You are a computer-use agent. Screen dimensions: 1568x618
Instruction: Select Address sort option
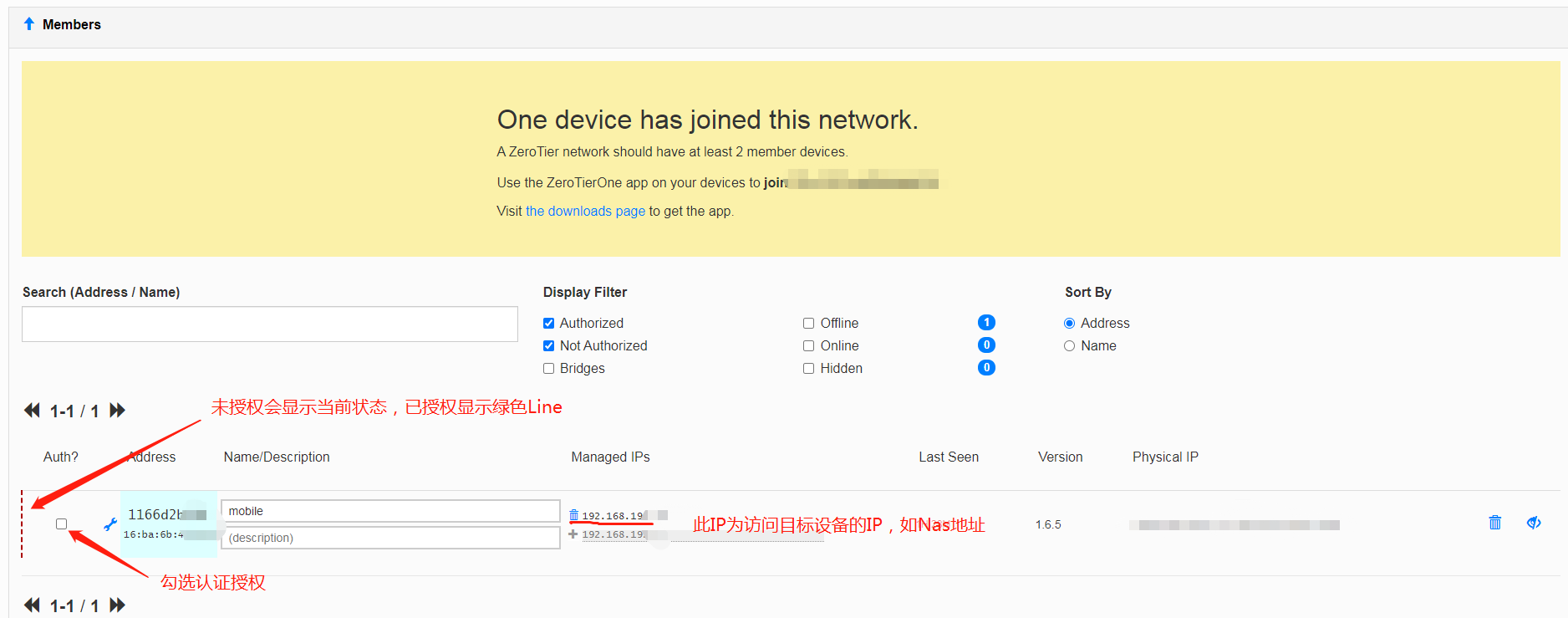1070,324
